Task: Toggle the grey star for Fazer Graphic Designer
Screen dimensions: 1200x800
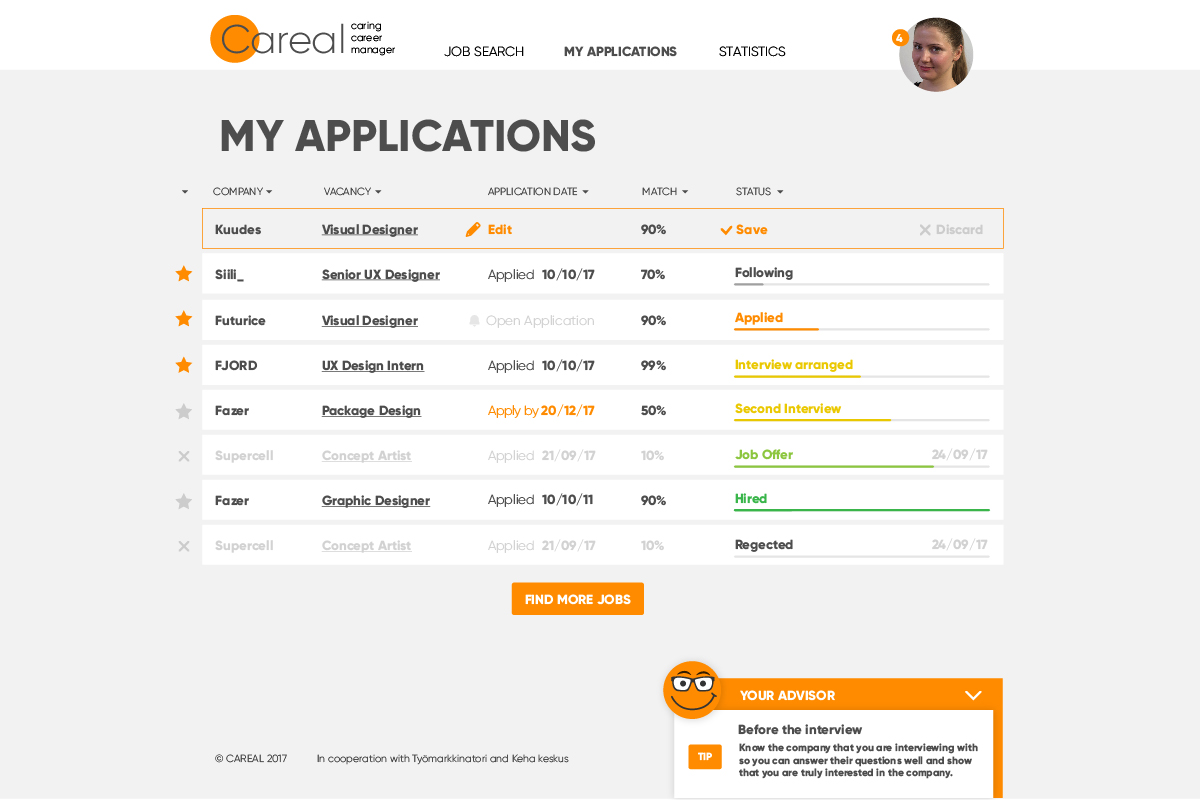Action: click(184, 501)
